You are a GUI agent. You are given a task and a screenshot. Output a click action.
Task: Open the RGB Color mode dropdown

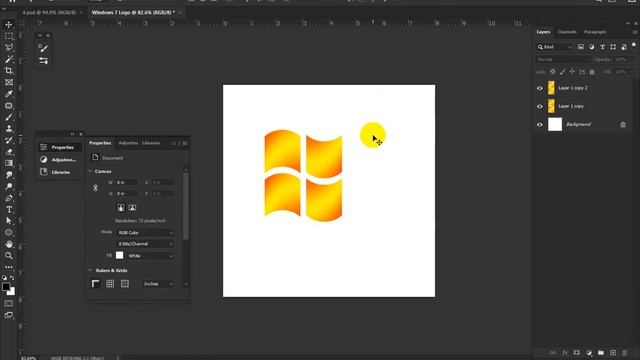tap(145, 233)
